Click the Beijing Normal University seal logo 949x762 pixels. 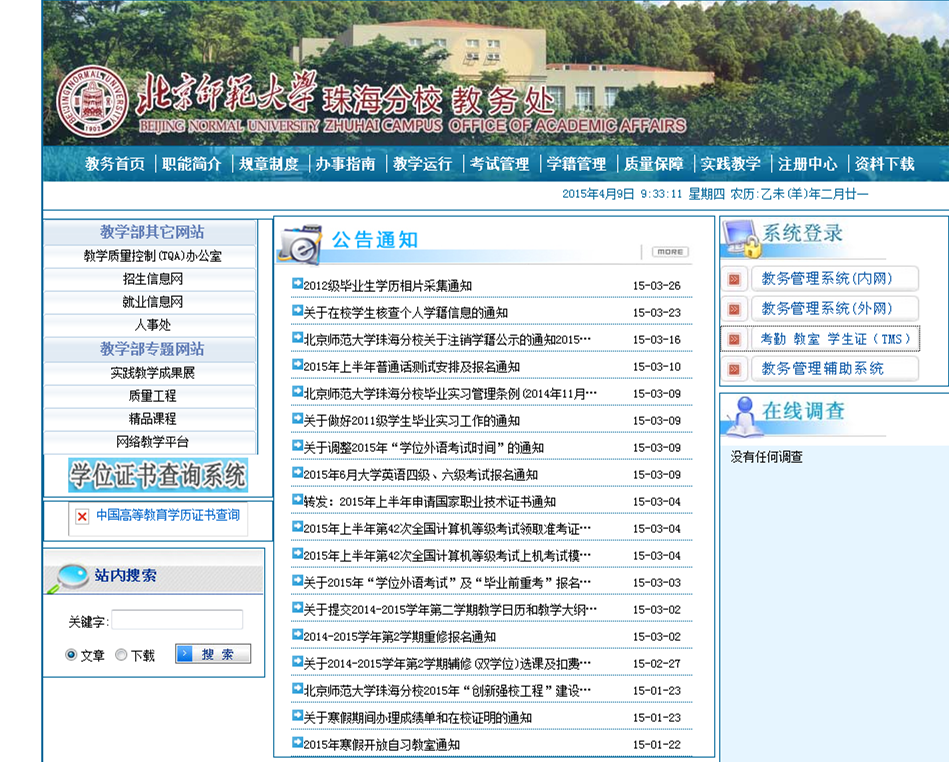pyautogui.click(x=92, y=102)
